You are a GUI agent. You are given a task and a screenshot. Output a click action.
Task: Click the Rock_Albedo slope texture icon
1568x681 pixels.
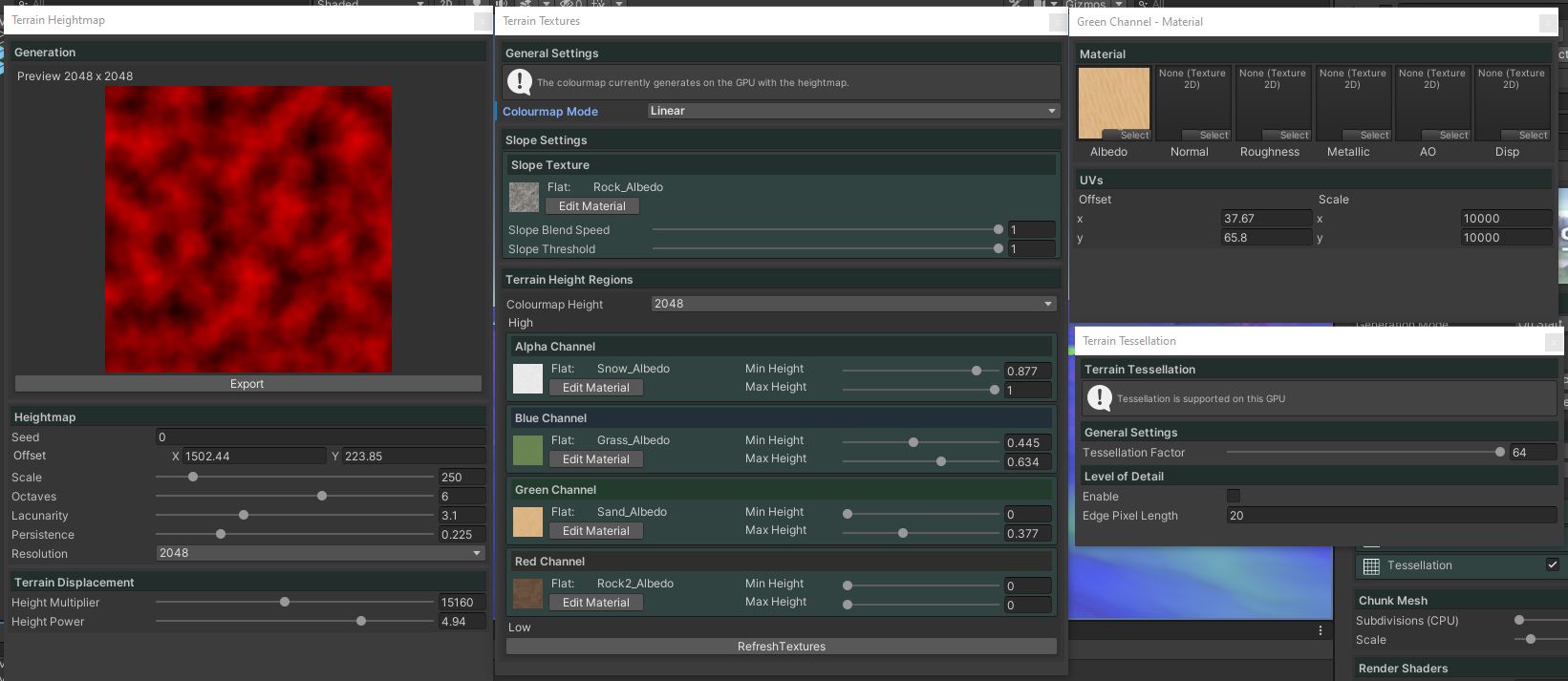click(524, 197)
